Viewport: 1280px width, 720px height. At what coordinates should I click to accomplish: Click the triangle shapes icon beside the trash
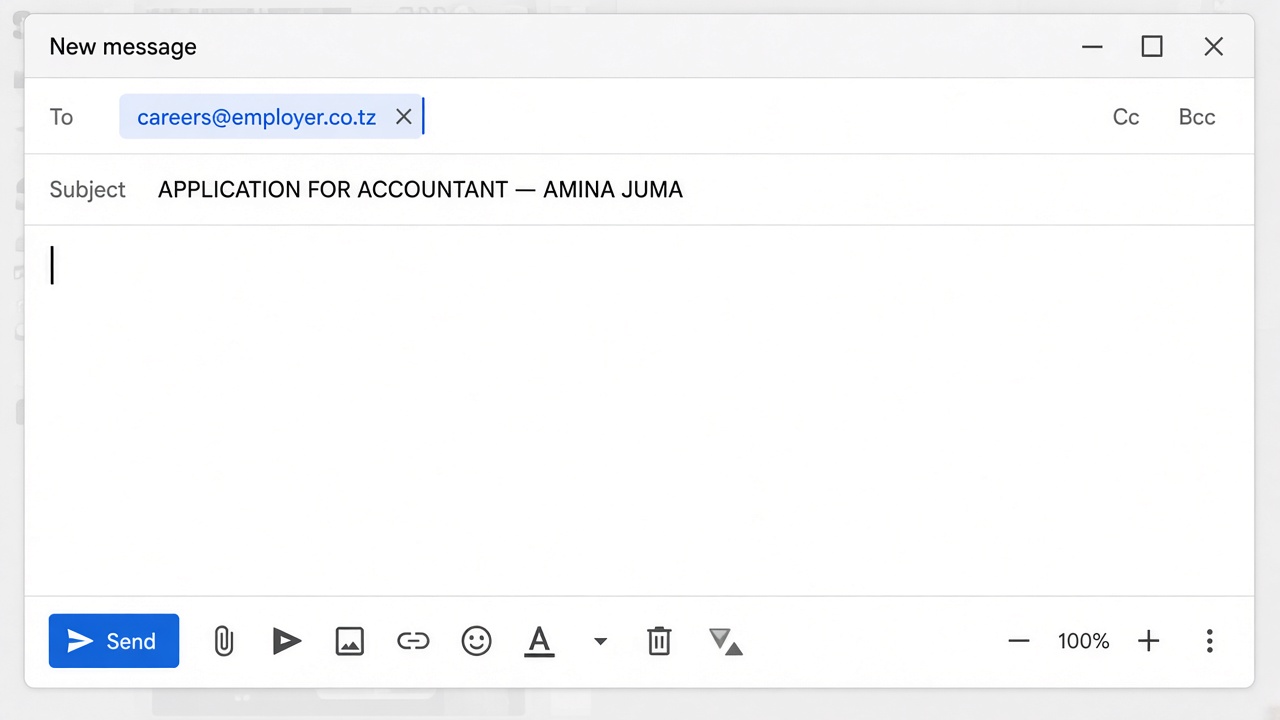(x=725, y=641)
